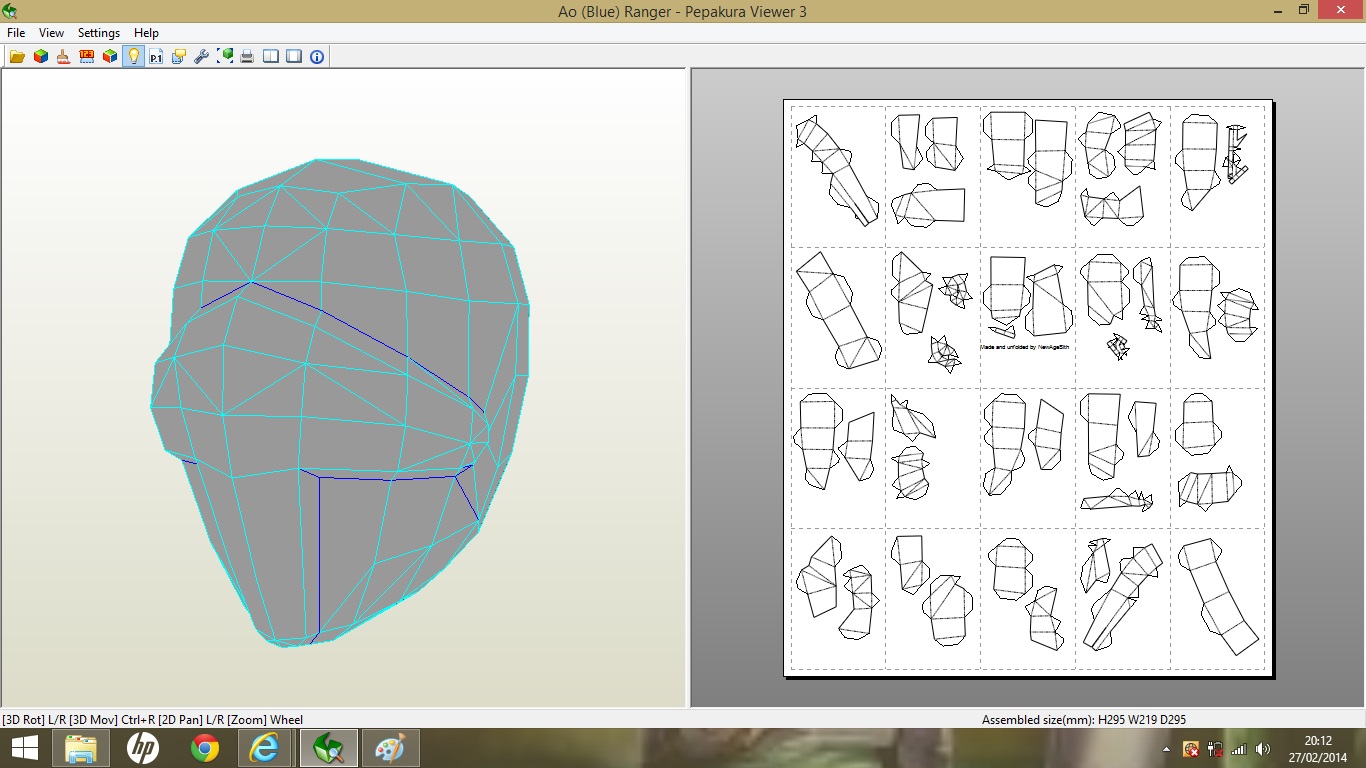Screen dimensions: 1366x768
Task: Launch Internet Explorer from the taskbar
Action: coord(265,748)
